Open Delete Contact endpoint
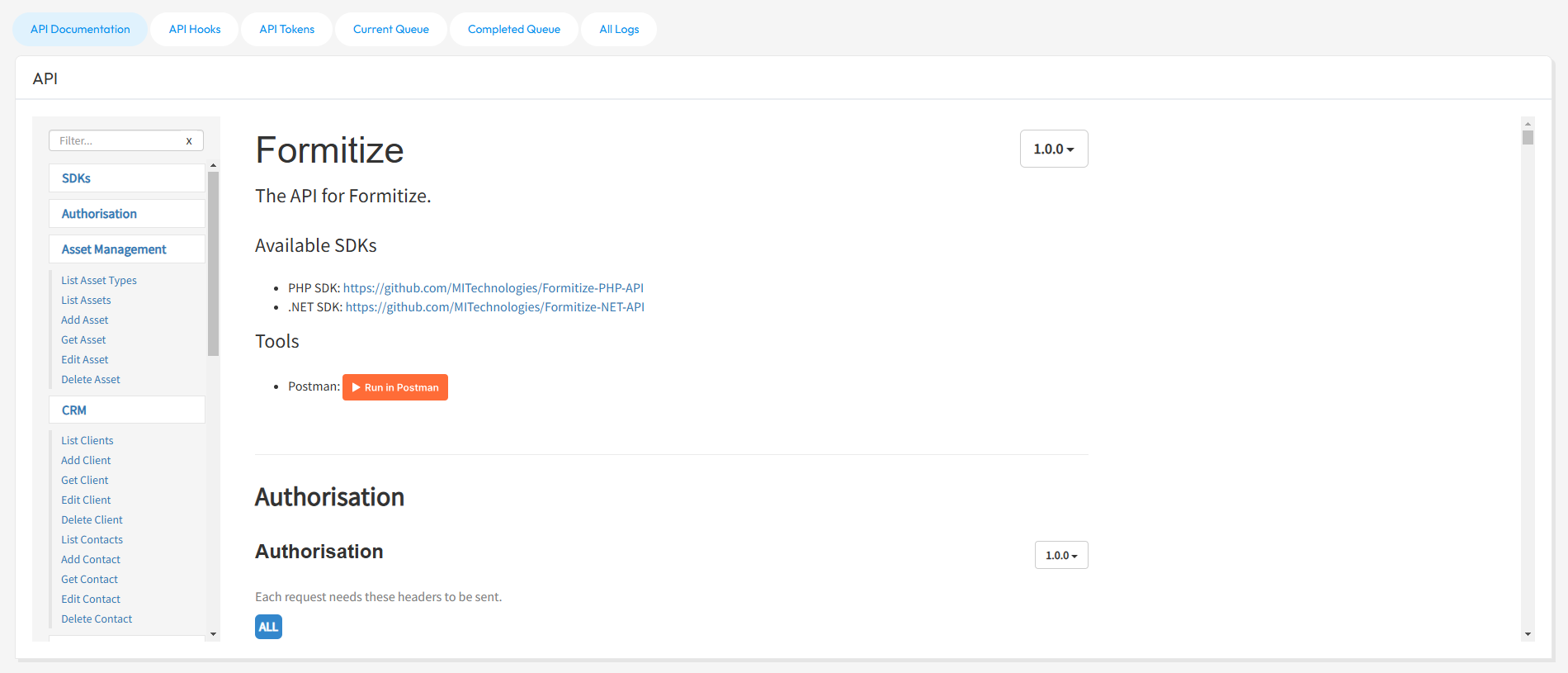This screenshot has height=673, width=1568. click(97, 619)
